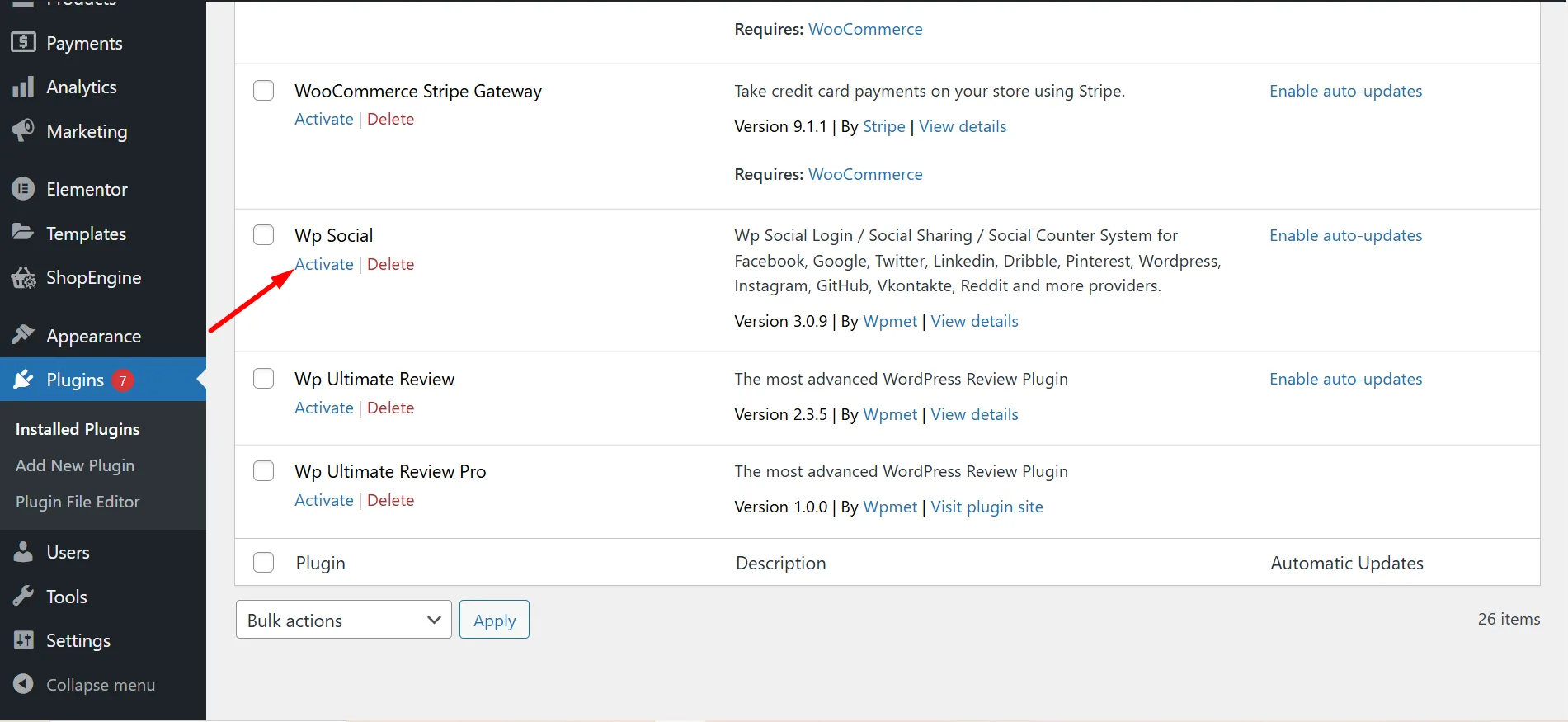
Task: Click the Automatic Updates column footer
Action: 1347,563
